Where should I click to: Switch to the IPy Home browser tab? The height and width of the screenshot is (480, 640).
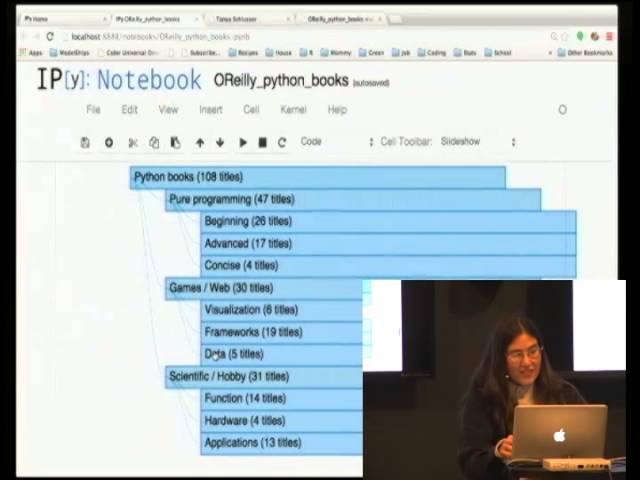pos(63,19)
